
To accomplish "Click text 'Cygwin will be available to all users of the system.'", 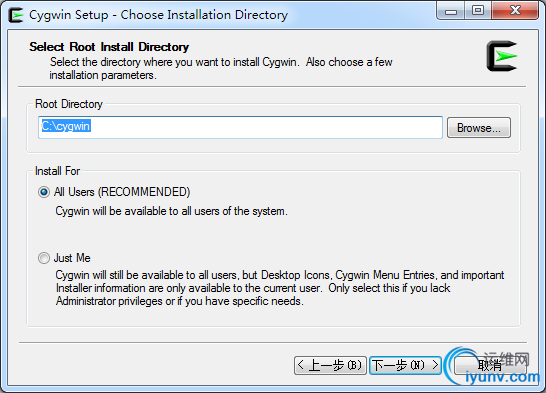I will pos(172,211).
